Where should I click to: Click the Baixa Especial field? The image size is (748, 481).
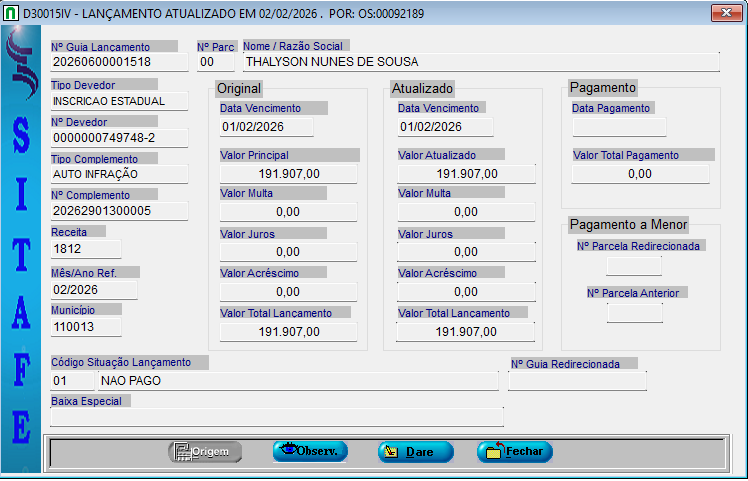click(x=277, y=417)
